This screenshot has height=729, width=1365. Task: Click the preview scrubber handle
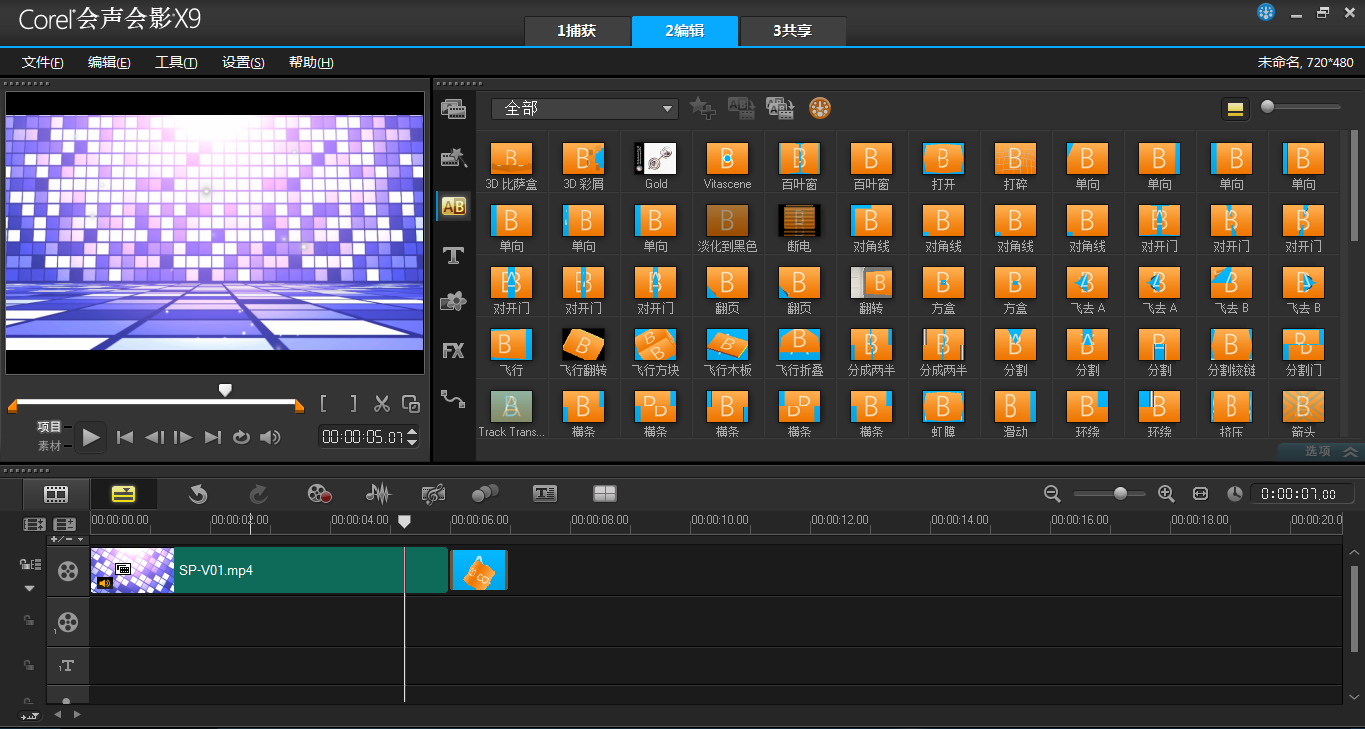[225, 389]
